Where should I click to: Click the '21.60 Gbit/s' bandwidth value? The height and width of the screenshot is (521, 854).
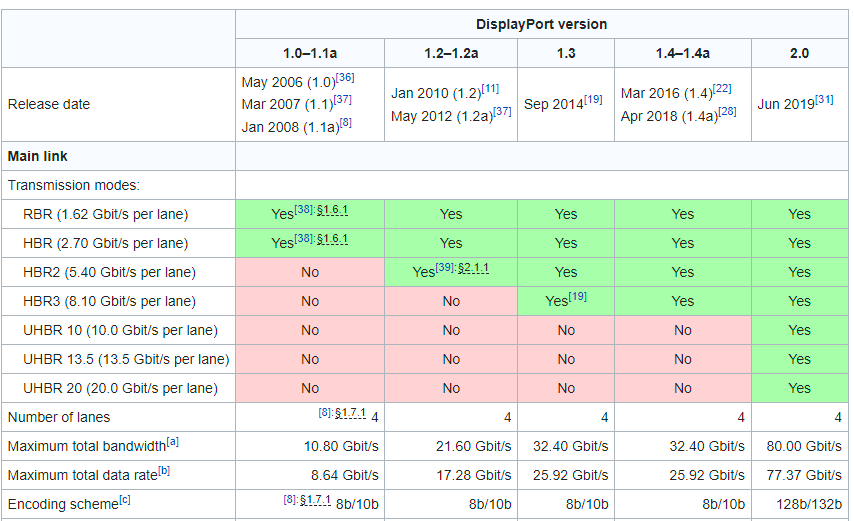coord(473,446)
